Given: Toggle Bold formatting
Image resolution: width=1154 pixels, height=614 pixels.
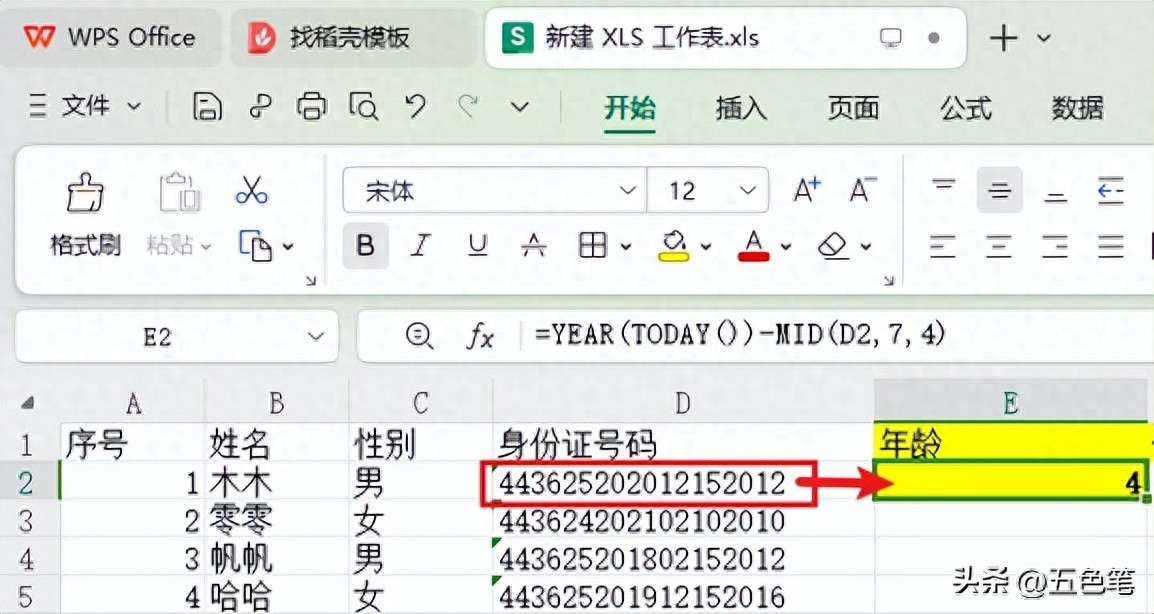Looking at the screenshot, I should point(366,245).
